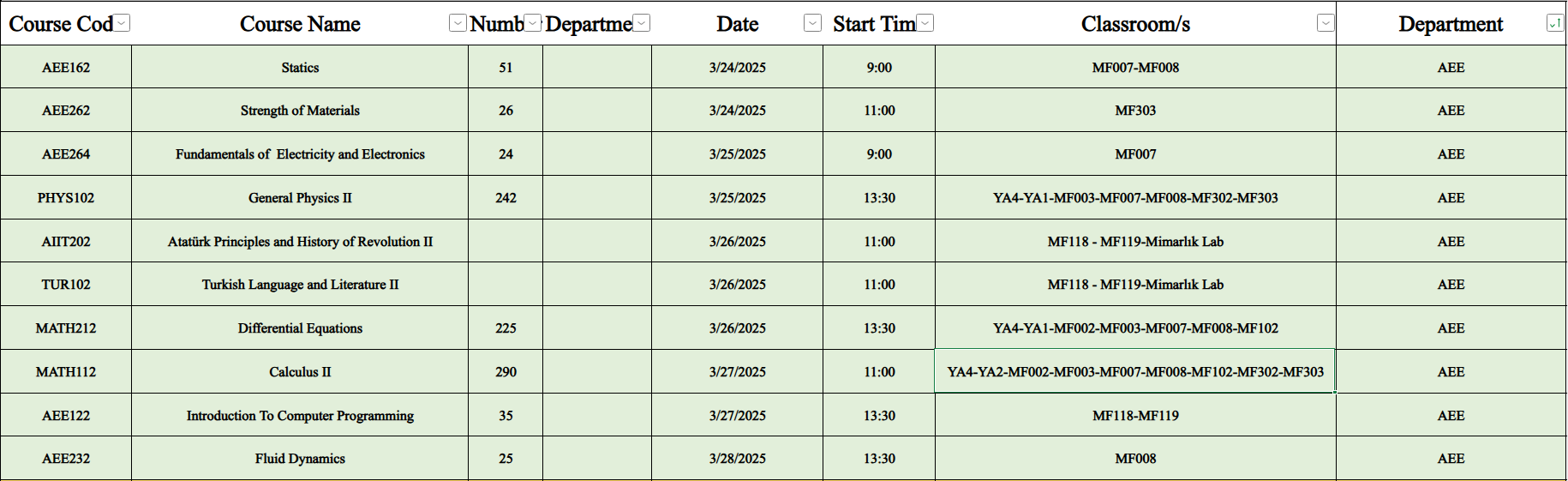Click the Turkish Language and Literature II cell
This screenshot has height=481, width=1568.
[x=300, y=284]
